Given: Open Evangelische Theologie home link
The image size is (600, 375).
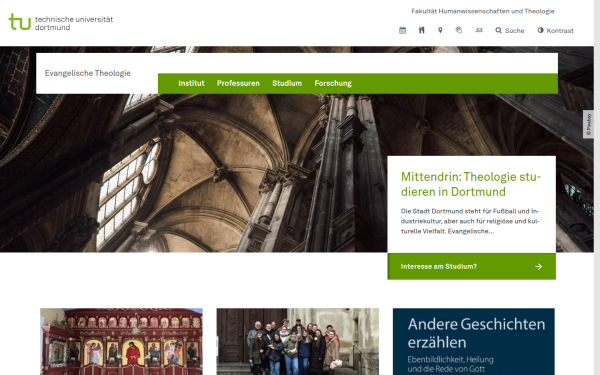Looking at the screenshot, I should coord(88,73).
